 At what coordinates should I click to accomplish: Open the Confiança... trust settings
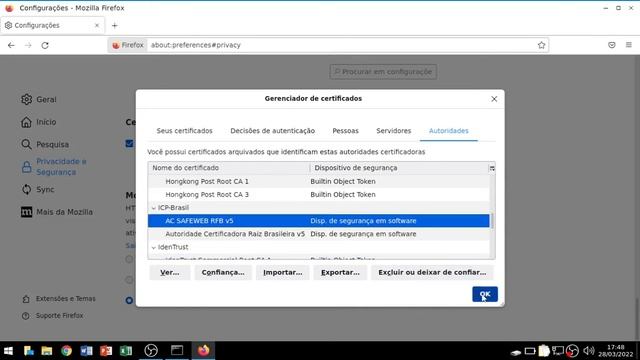click(x=223, y=272)
